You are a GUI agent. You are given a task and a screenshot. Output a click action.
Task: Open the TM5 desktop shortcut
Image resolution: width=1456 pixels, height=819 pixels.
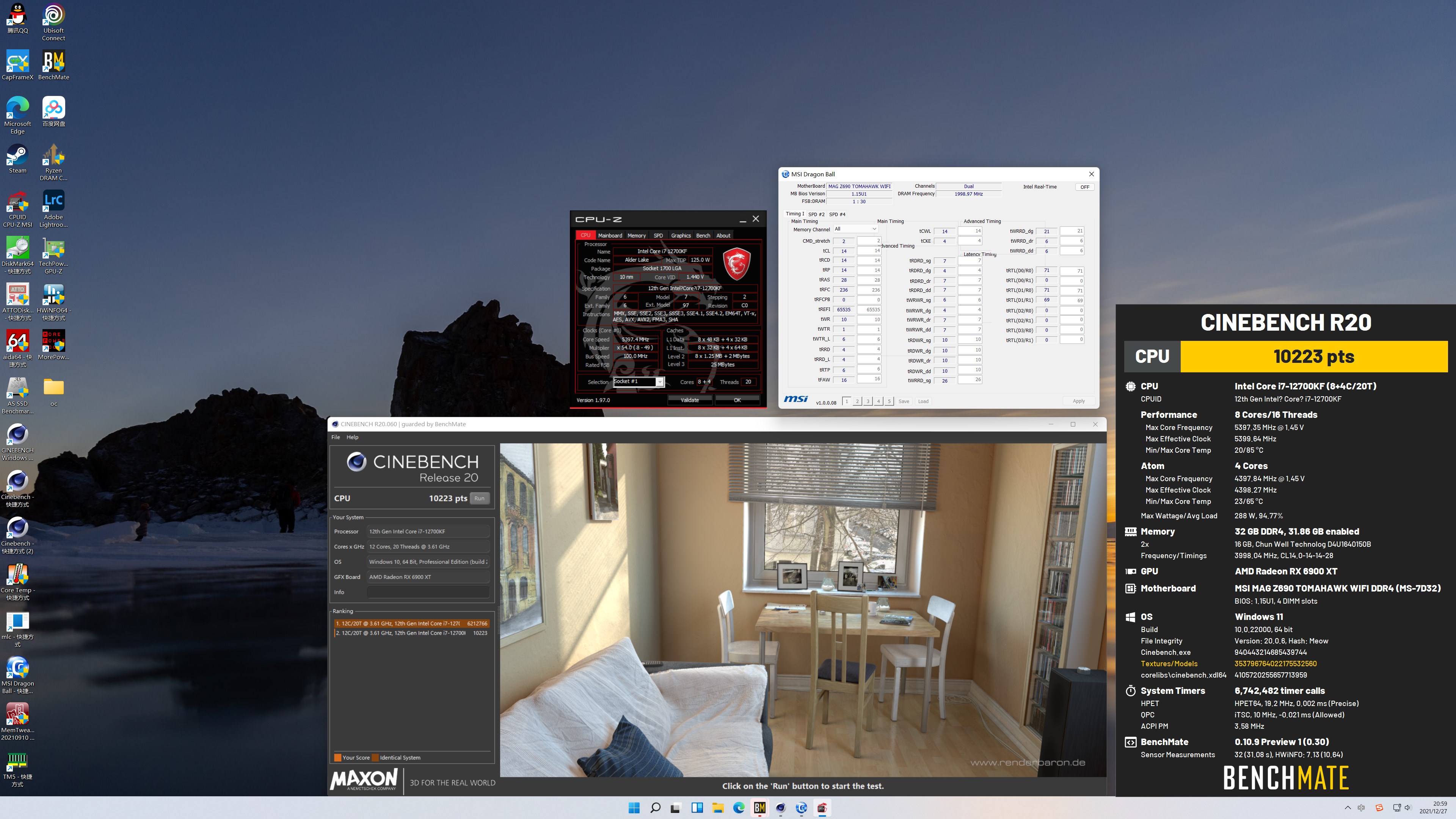(x=17, y=768)
